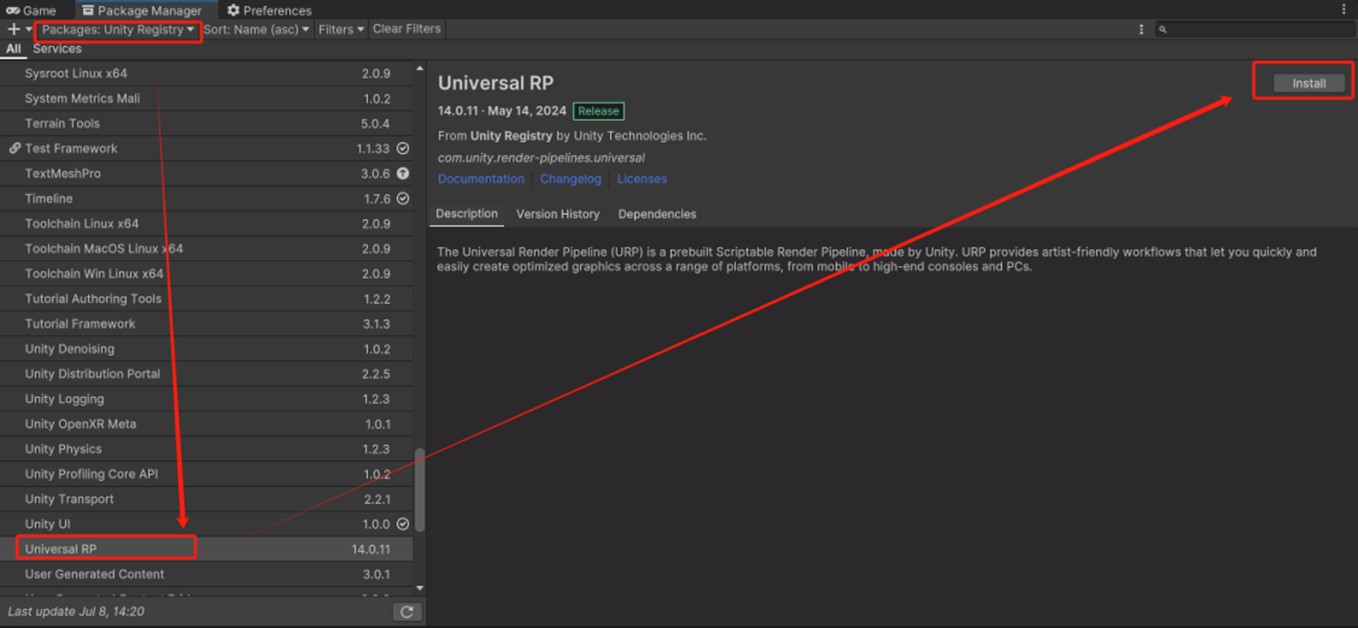Open the Licenses link

[642, 179]
